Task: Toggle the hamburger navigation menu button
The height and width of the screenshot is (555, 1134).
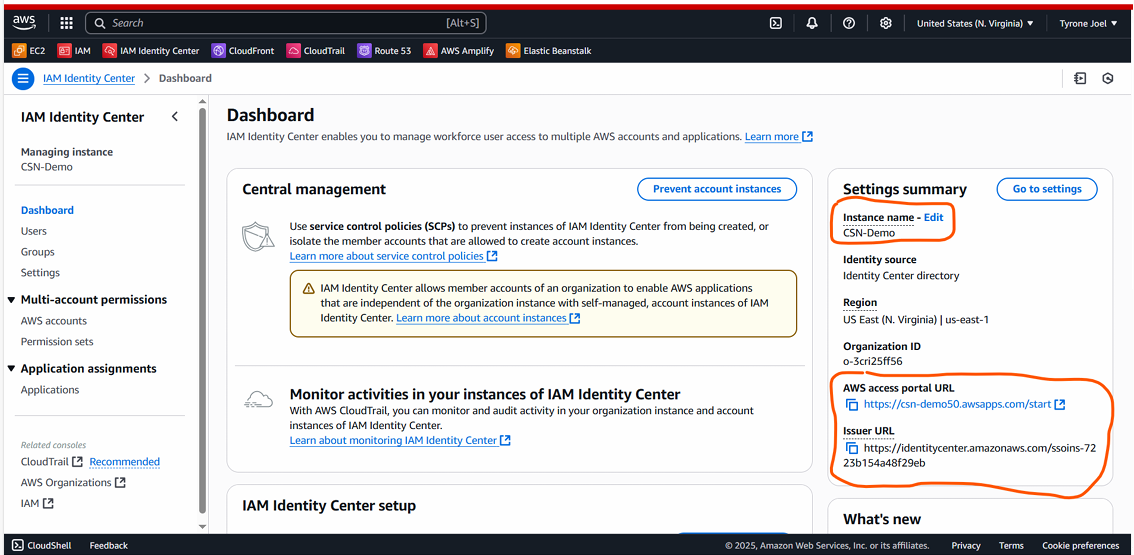Action: point(23,78)
